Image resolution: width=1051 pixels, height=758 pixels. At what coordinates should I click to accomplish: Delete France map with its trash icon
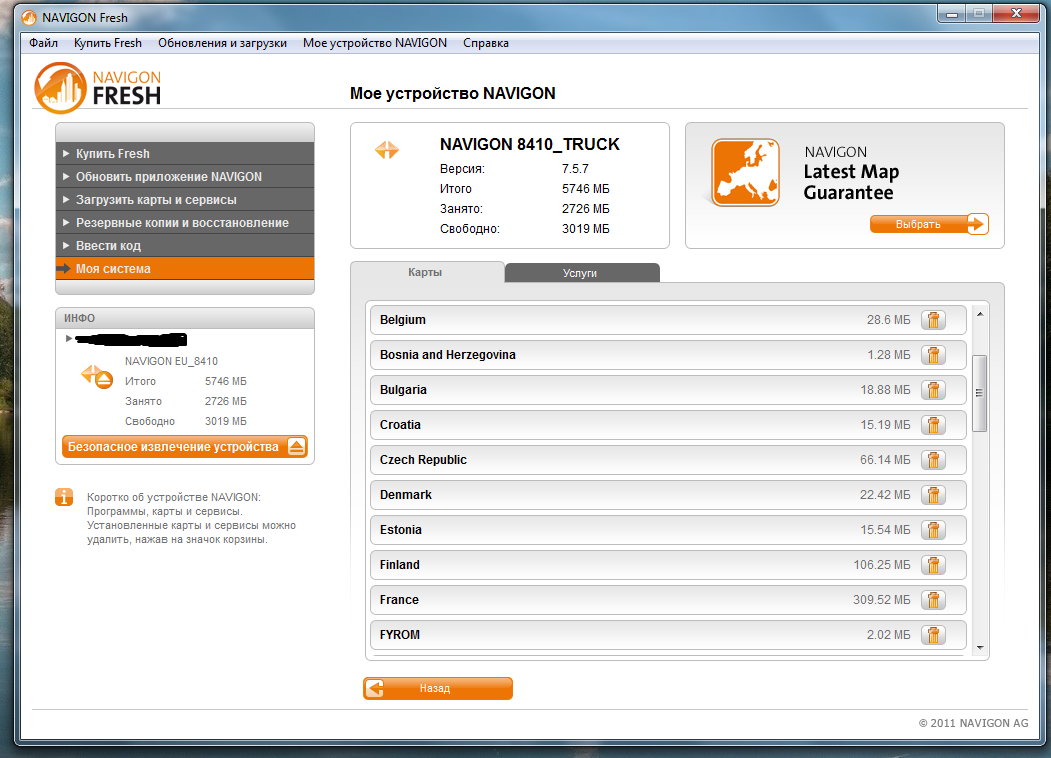(932, 600)
